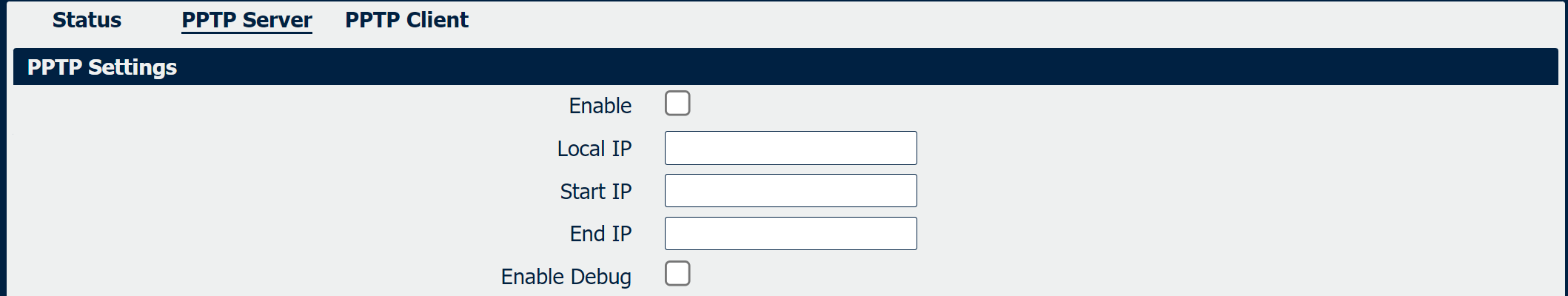Click the Local IP label

click(594, 149)
